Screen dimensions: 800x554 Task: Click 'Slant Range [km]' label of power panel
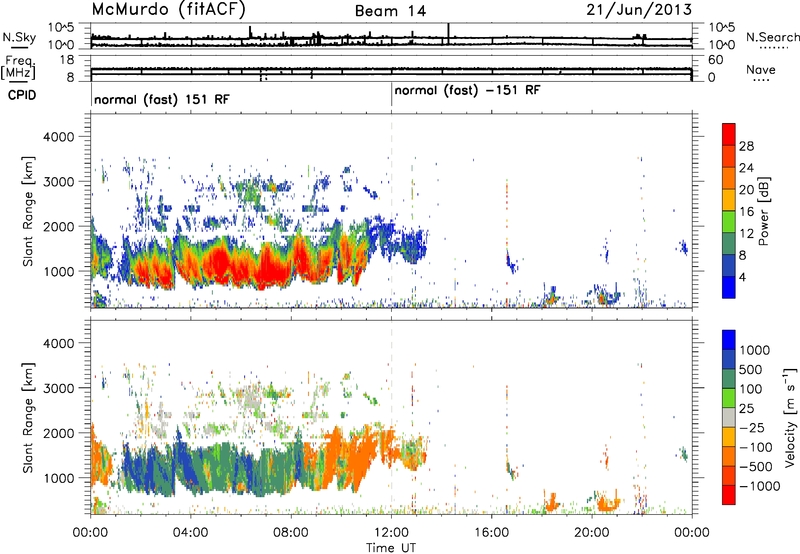[x=28, y=211]
